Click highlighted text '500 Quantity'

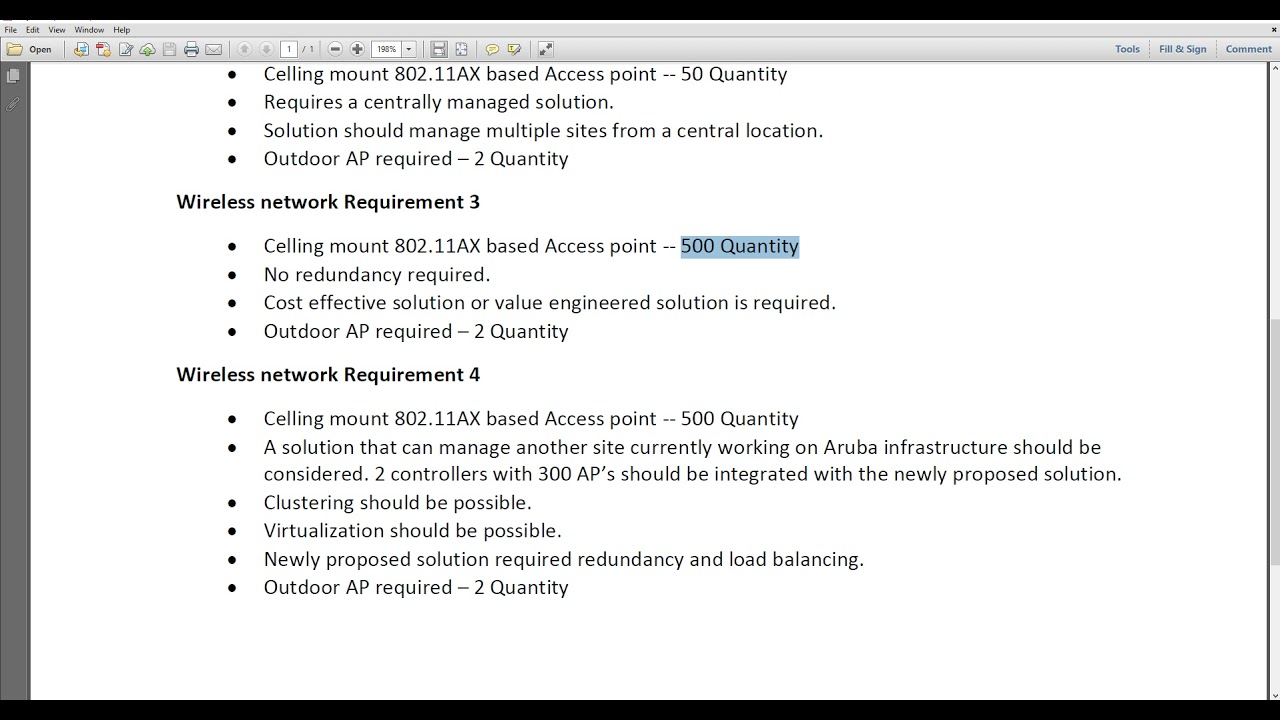(740, 246)
